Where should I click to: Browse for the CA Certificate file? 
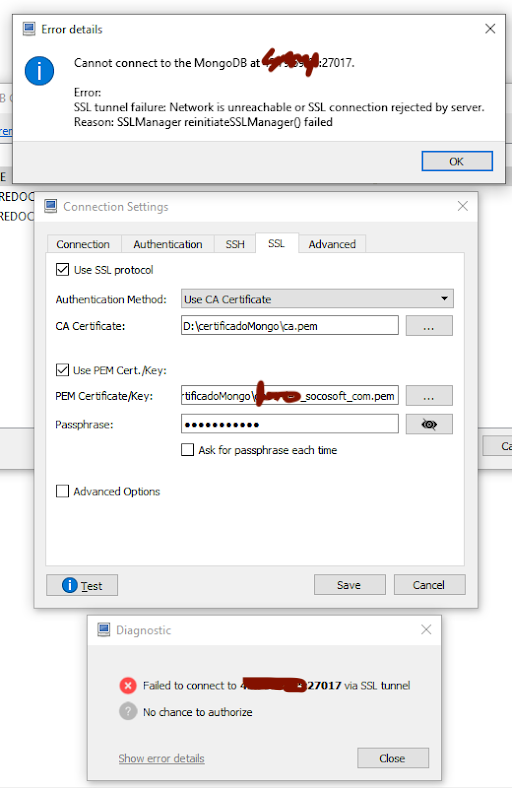[429, 326]
